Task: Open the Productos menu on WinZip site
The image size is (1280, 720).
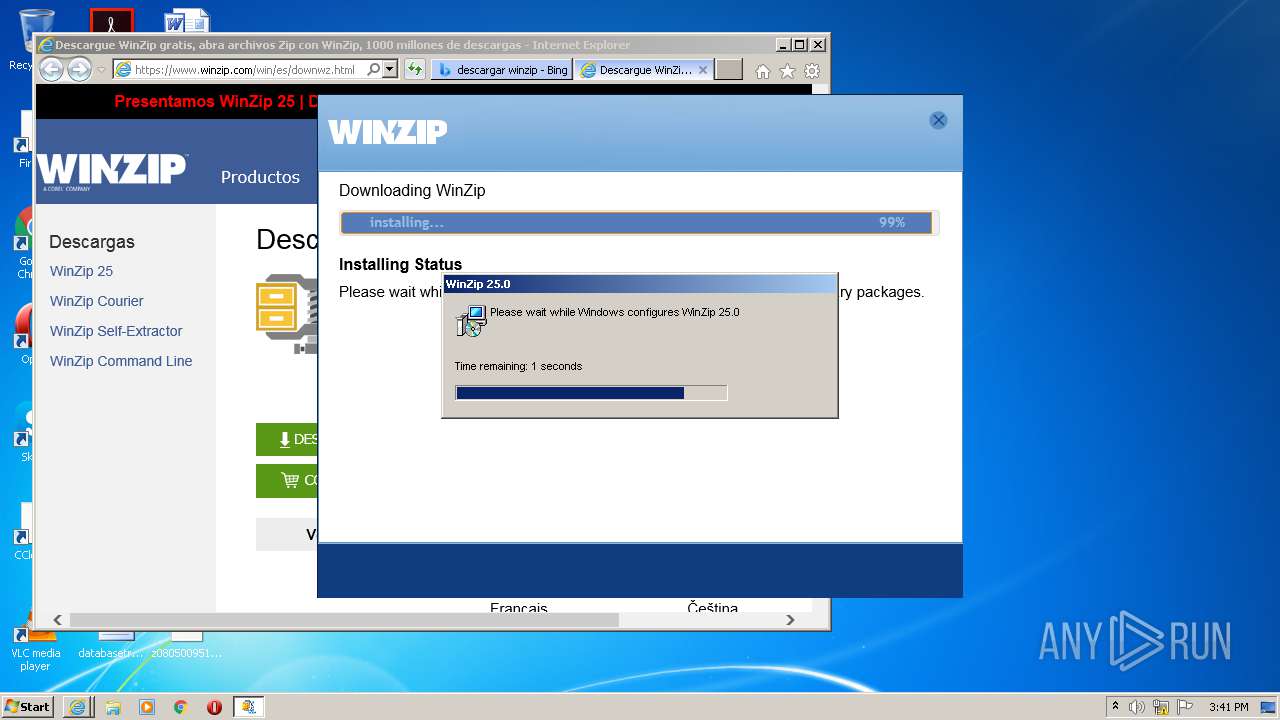Action: (260, 177)
